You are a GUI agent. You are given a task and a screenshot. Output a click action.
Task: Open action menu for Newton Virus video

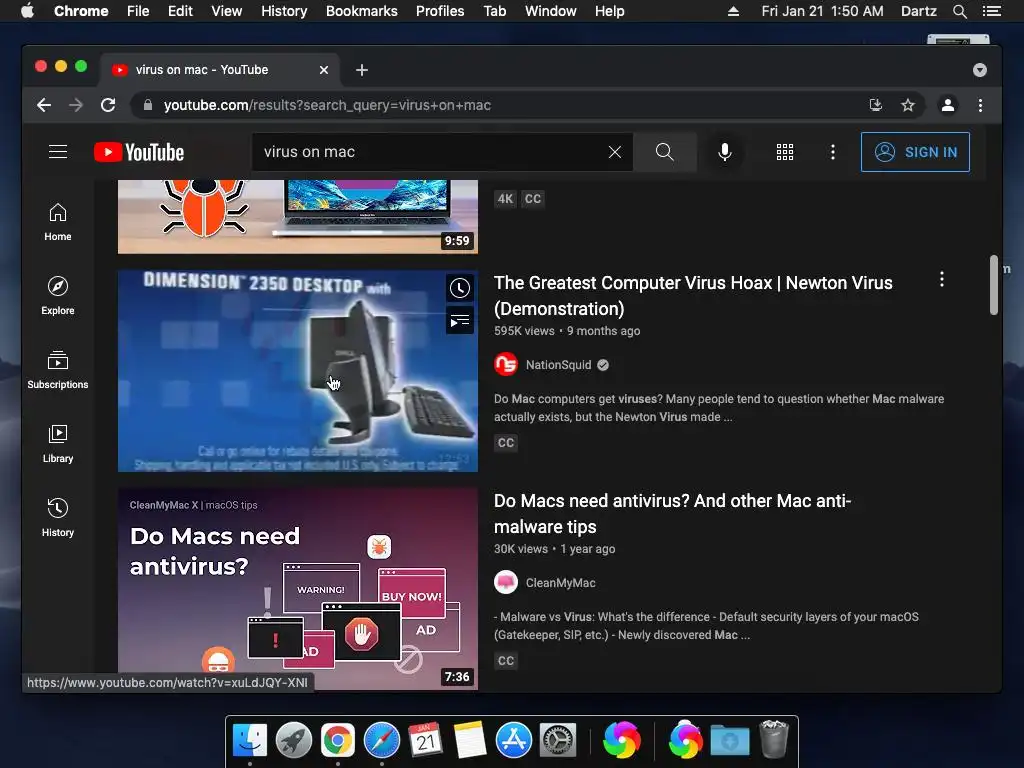pos(942,280)
